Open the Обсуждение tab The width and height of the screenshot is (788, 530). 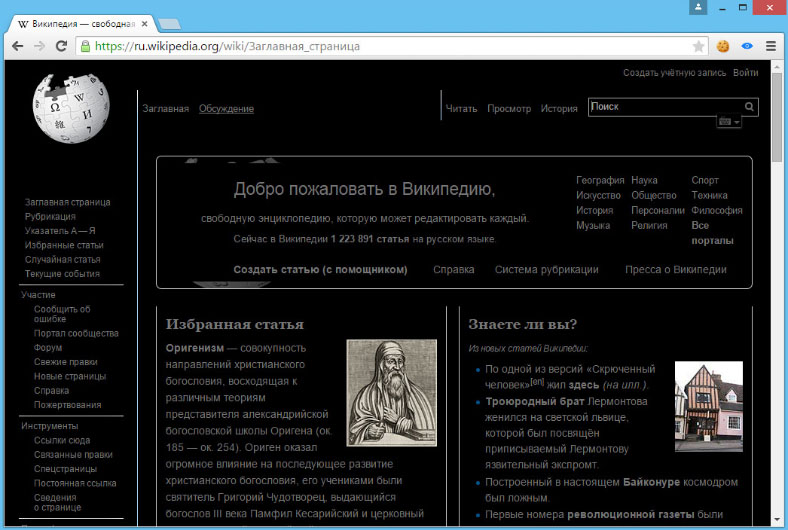226,109
